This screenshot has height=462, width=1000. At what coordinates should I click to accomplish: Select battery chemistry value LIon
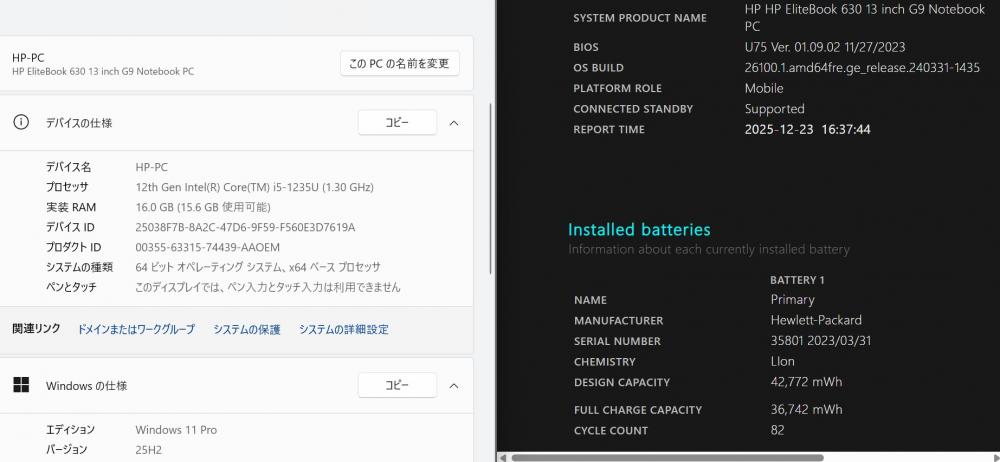pyautogui.click(x=783, y=361)
